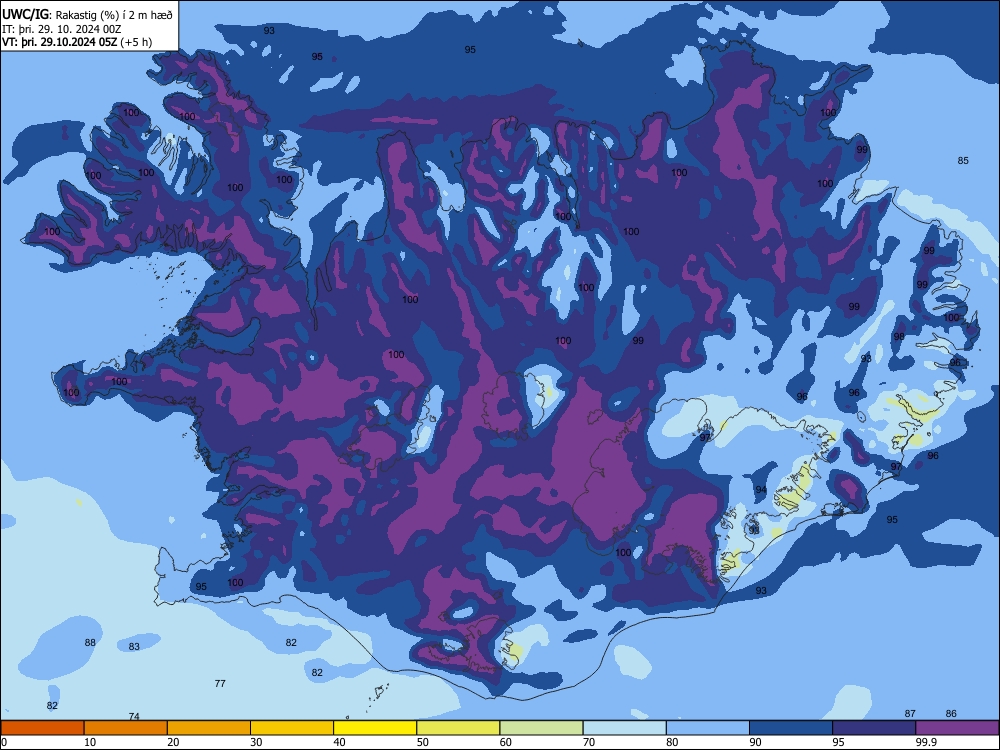This screenshot has width=1000, height=750.
Task: Click the title 'UWC/IG: Rakastig (%) í 2 m hæð'
Action: point(87,15)
